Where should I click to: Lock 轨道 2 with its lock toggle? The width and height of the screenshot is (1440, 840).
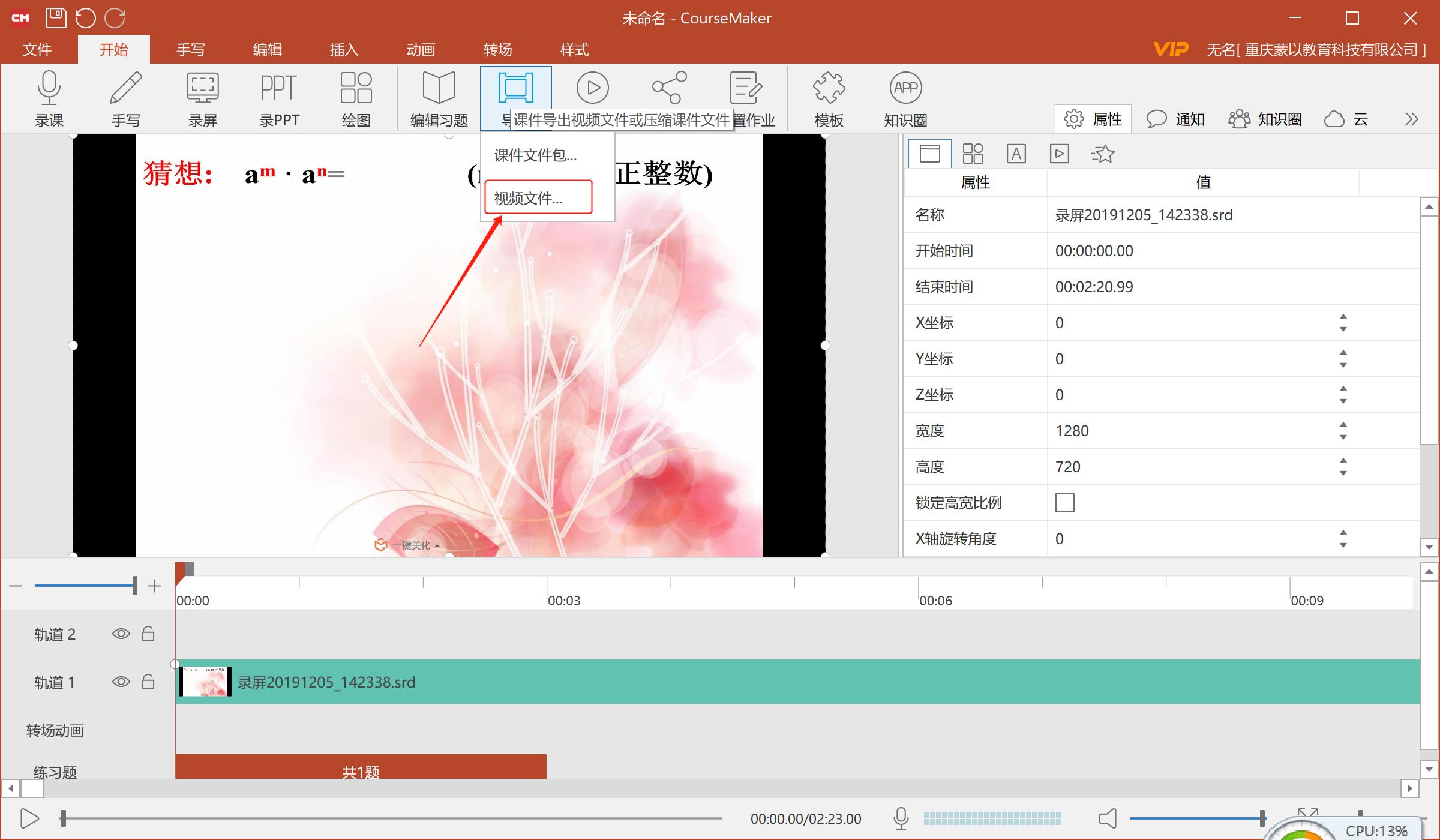point(148,634)
